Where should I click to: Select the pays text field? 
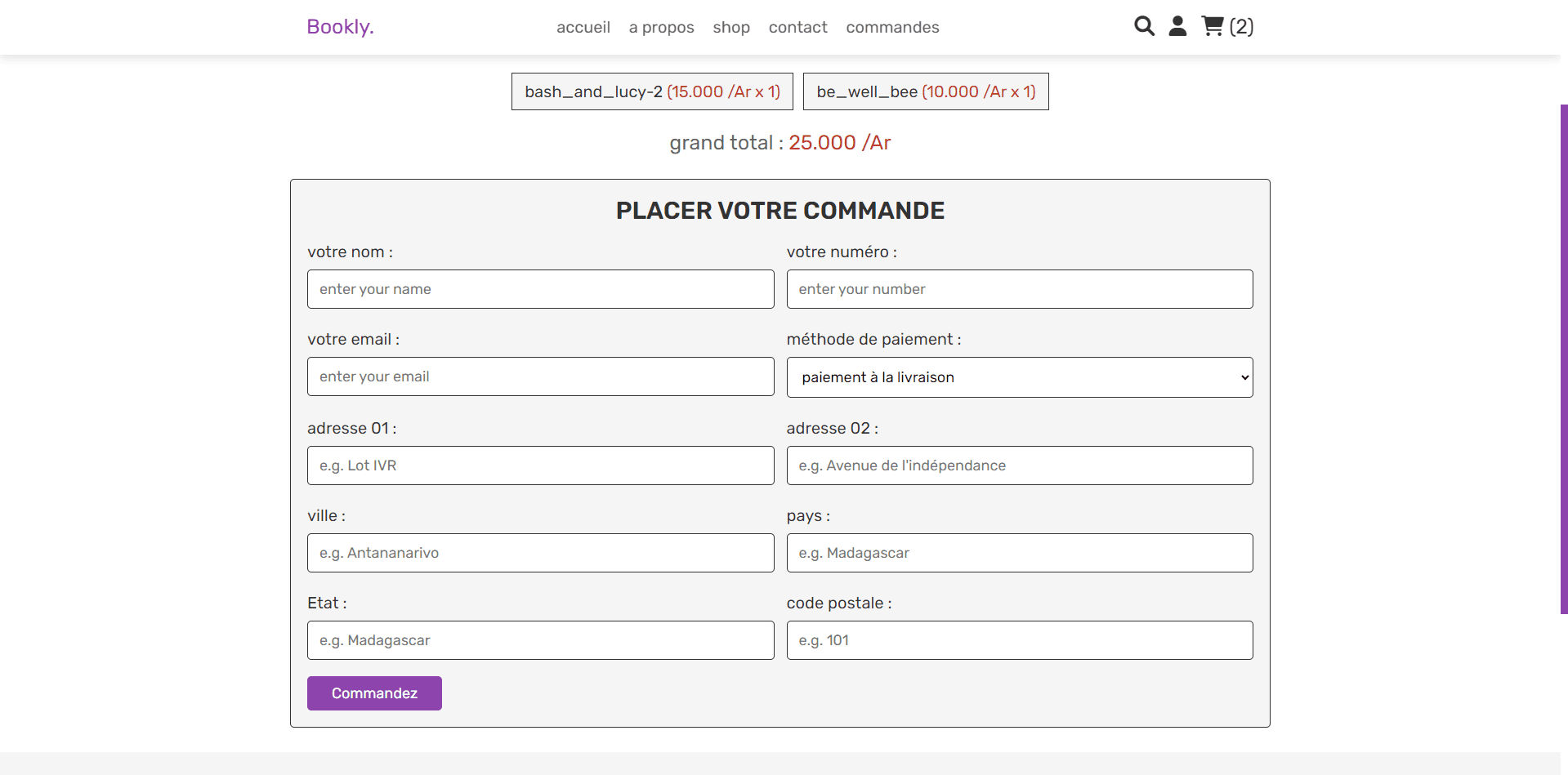[x=1019, y=553]
